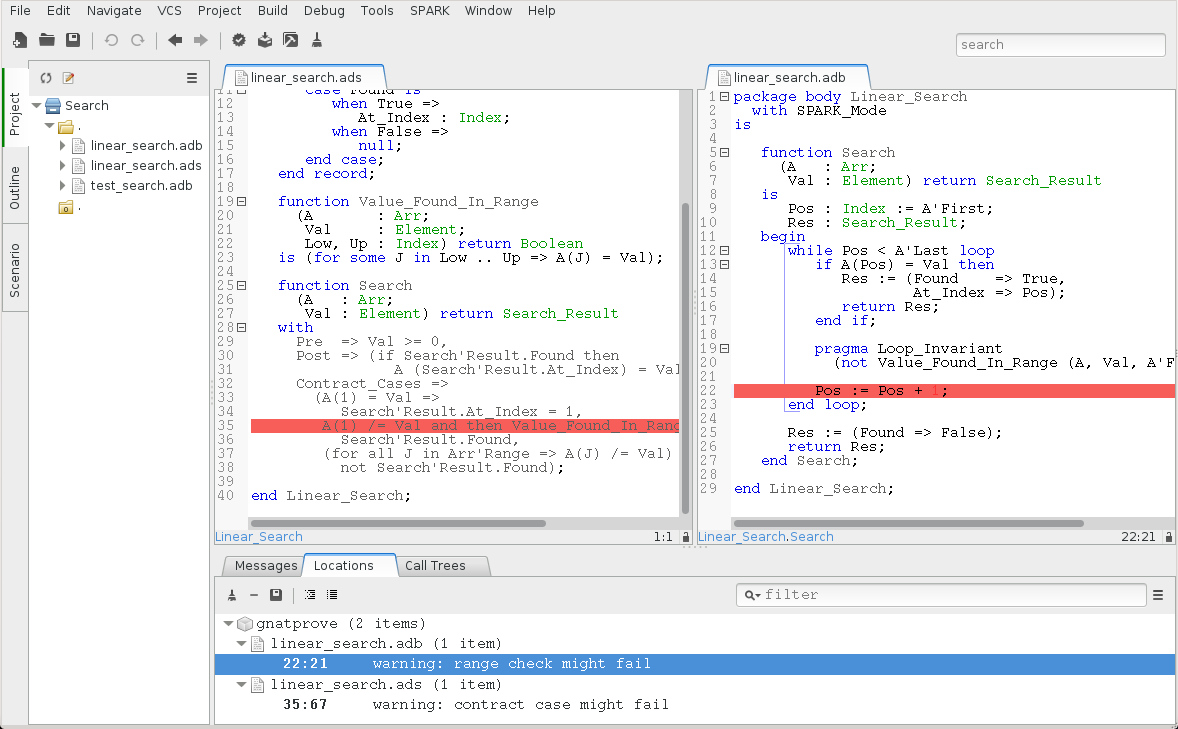The image size is (1178, 729).
Task: Select test_search.adb file in project tree
Action: click(141, 186)
